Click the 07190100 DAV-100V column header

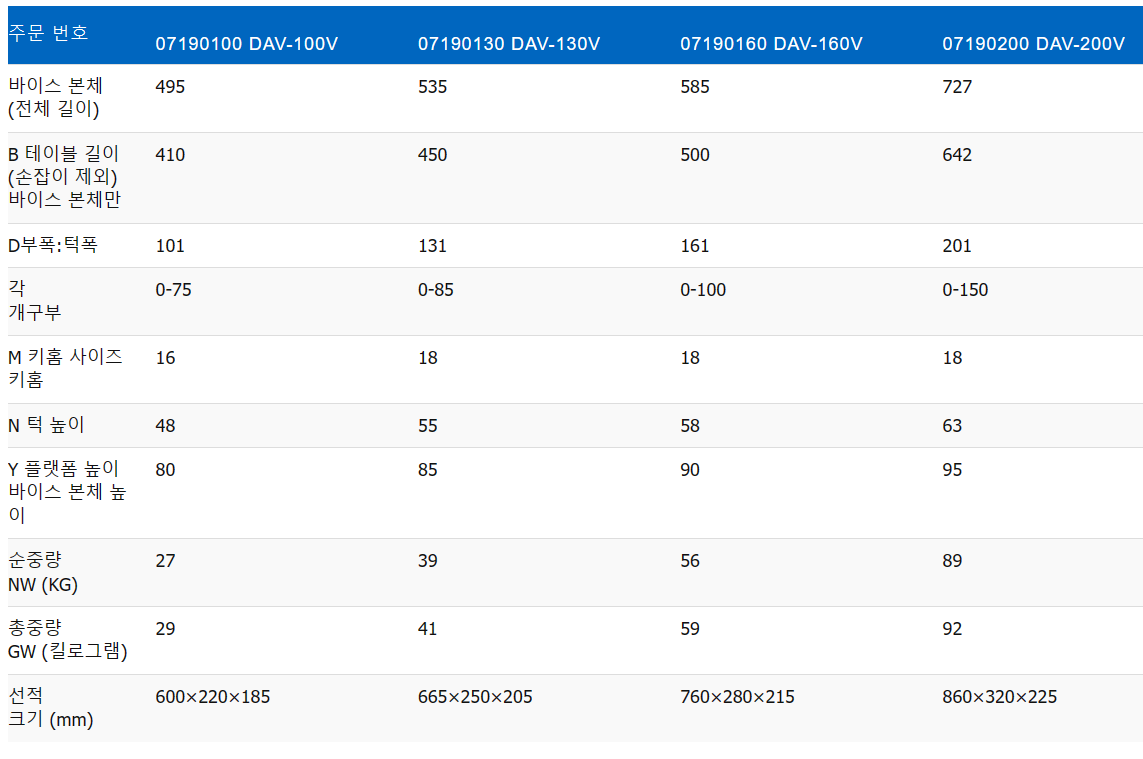[245, 44]
